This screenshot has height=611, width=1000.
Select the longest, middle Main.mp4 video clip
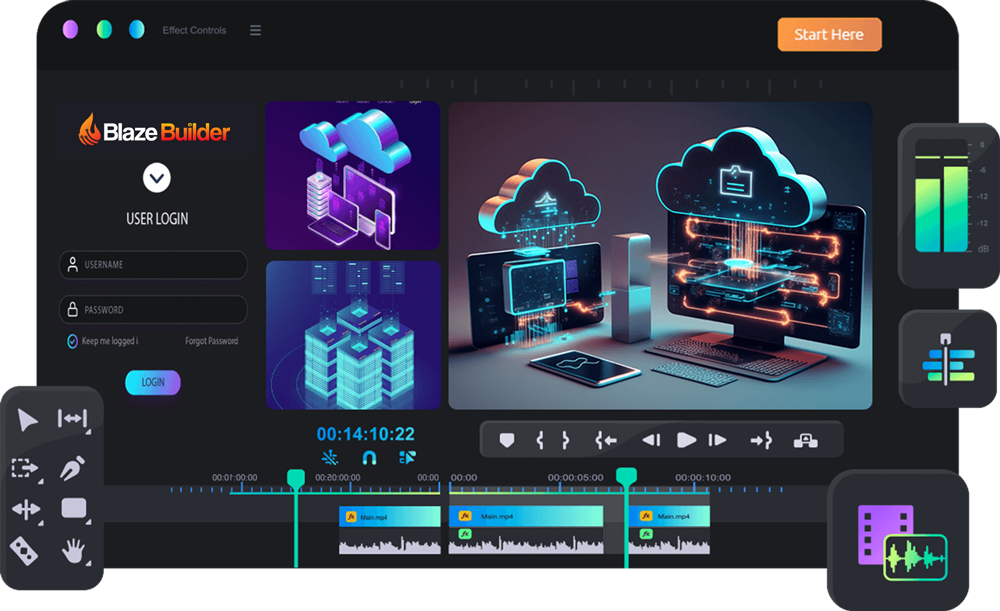point(526,516)
